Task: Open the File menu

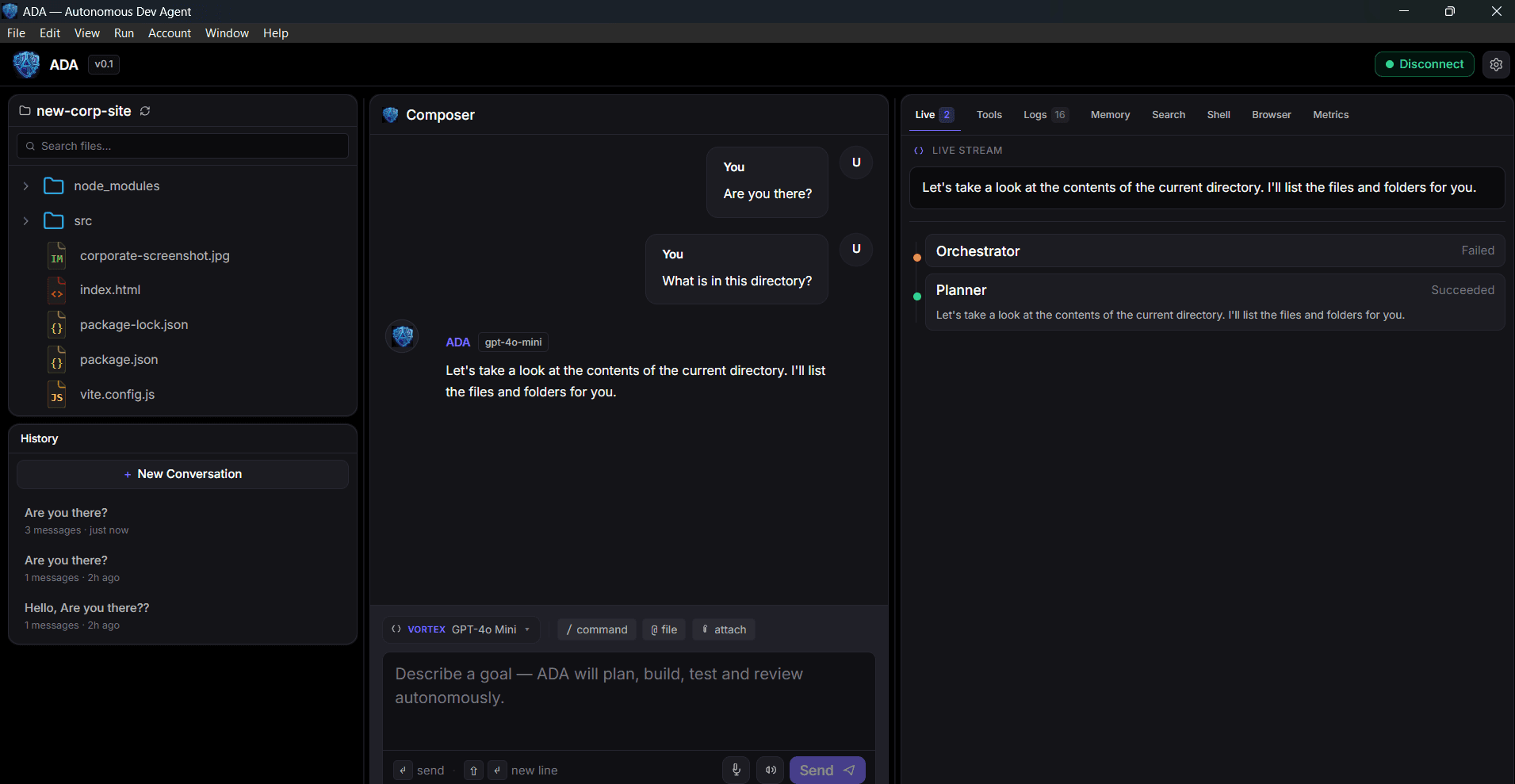Action: (x=16, y=33)
